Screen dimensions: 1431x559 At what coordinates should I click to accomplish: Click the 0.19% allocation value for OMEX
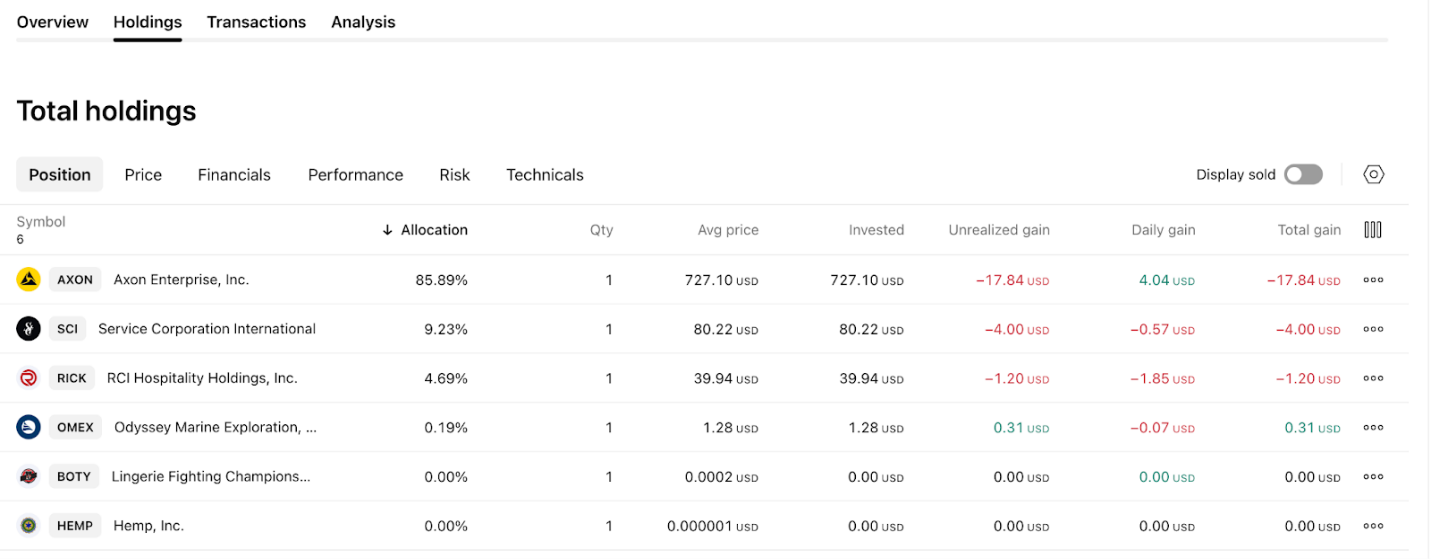(446, 427)
